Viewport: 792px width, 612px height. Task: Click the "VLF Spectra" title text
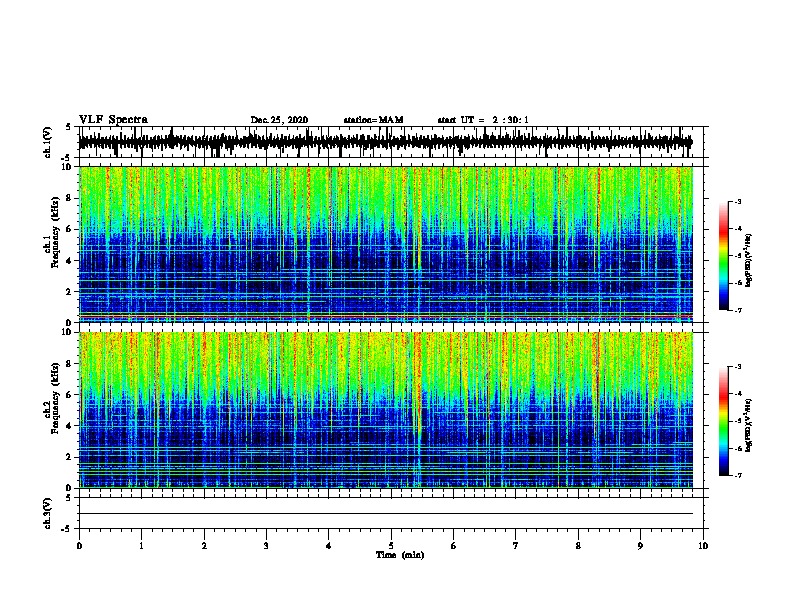pyautogui.click(x=113, y=120)
